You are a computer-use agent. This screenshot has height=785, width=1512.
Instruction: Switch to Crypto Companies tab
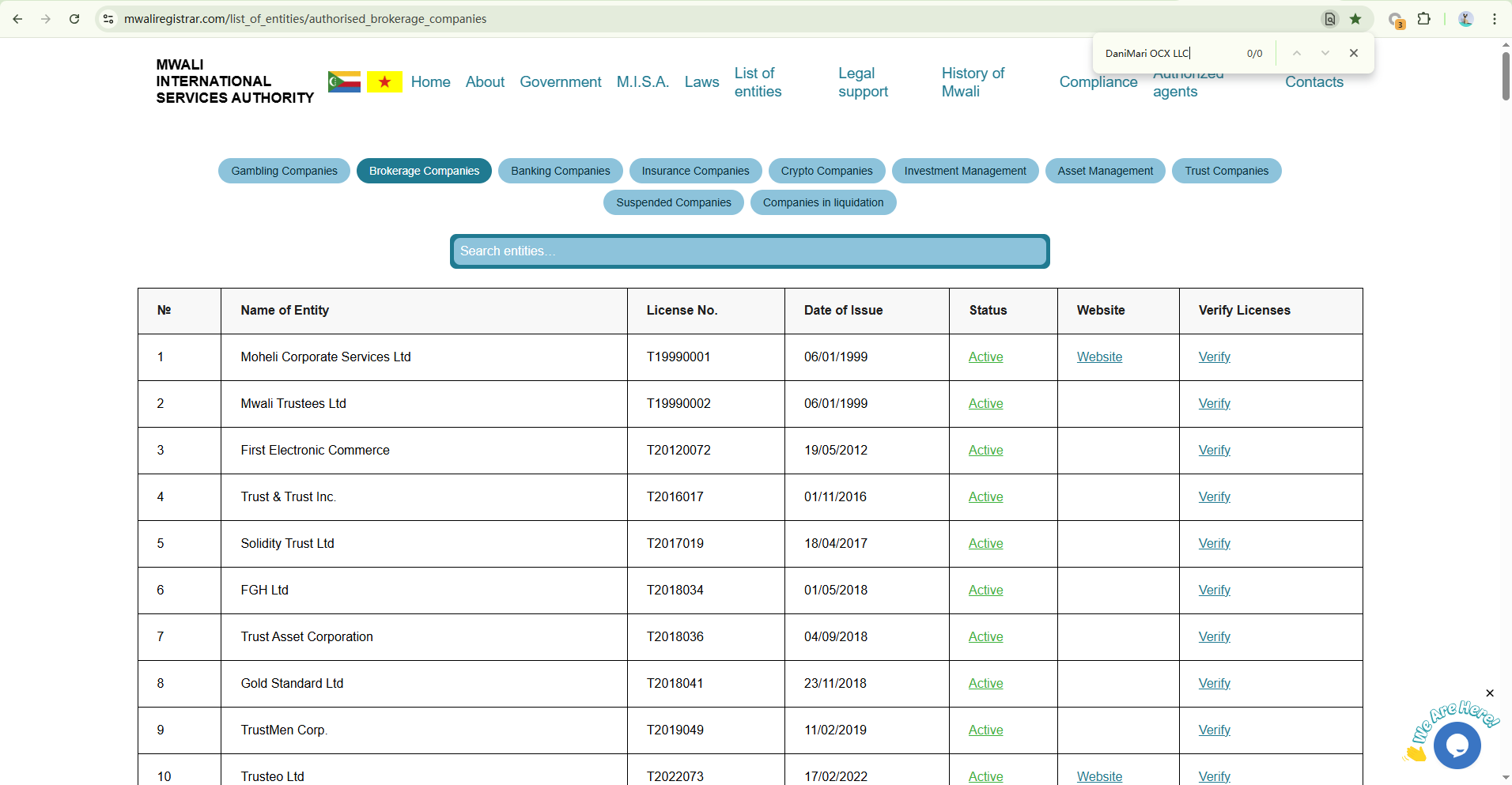click(826, 171)
